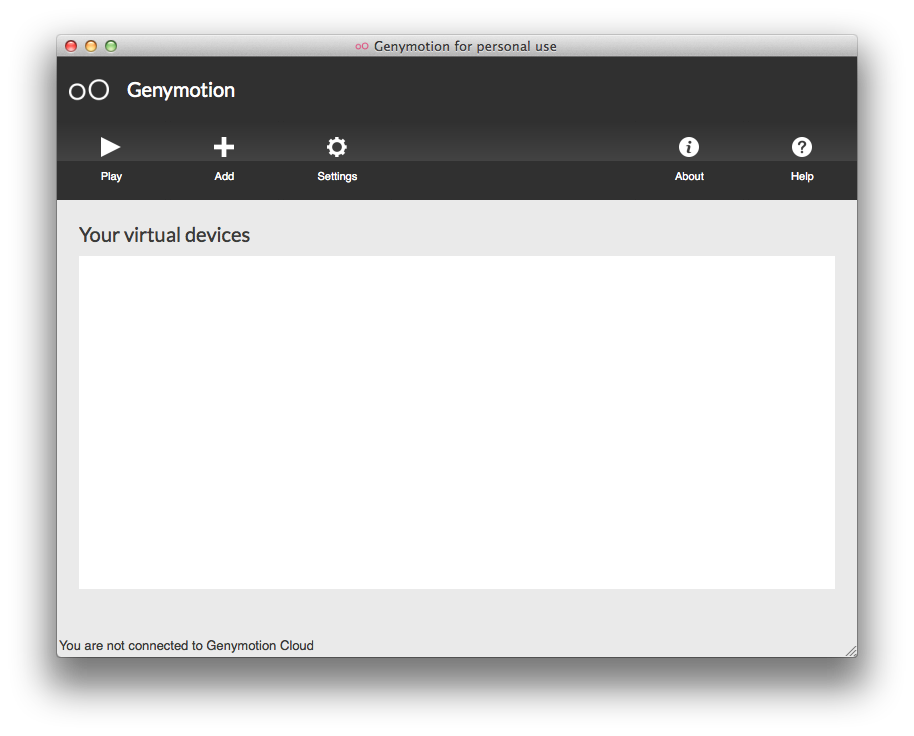Maximize the window using the green button
Screen dimensions: 914x736
point(111,46)
